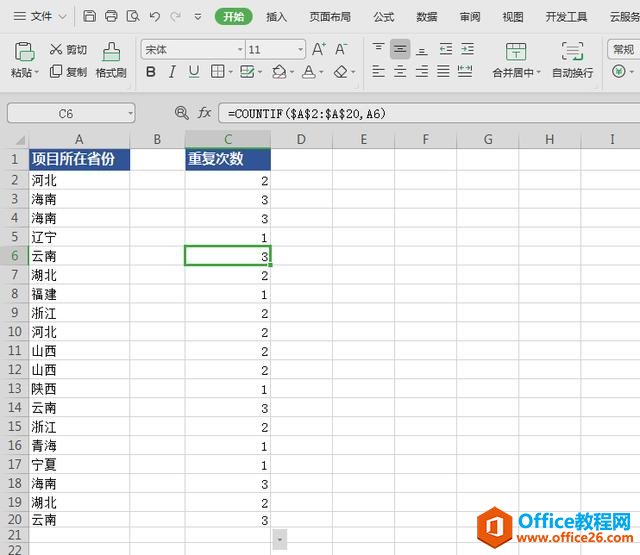
Task: Open the font name dropdown 宋体
Action: [x=240, y=50]
